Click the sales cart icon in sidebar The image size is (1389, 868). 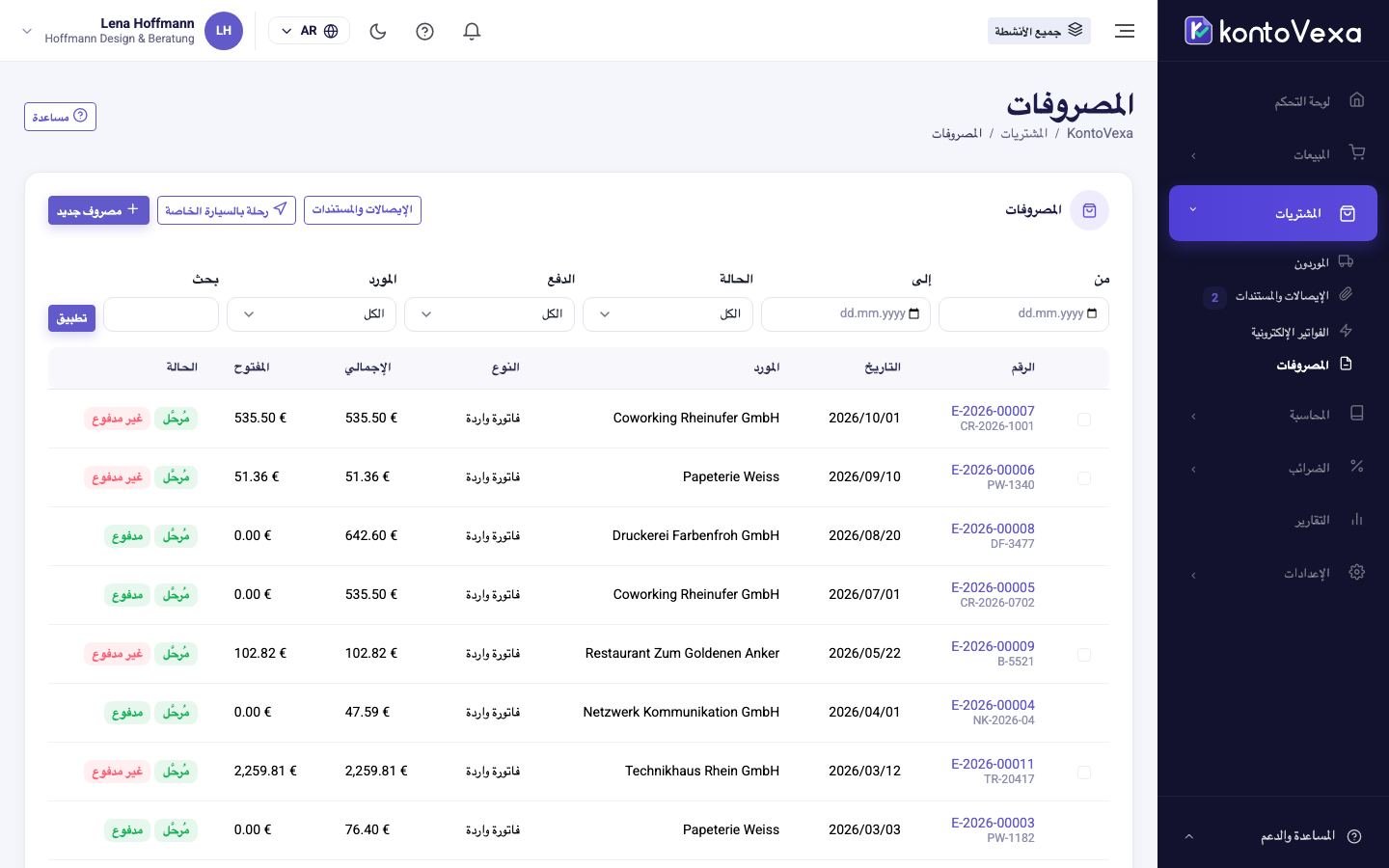pos(1356,152)
